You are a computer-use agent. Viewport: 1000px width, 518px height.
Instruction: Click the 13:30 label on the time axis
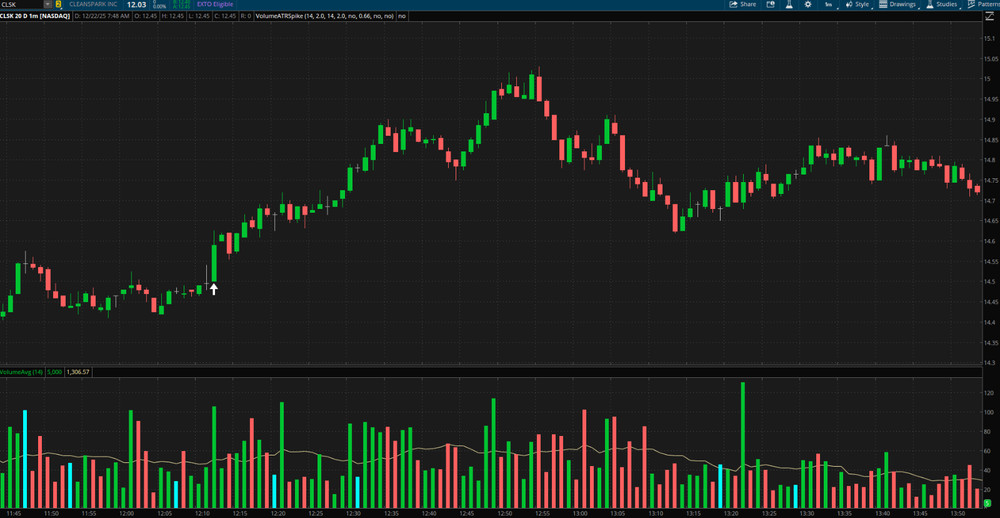(807, 512)
